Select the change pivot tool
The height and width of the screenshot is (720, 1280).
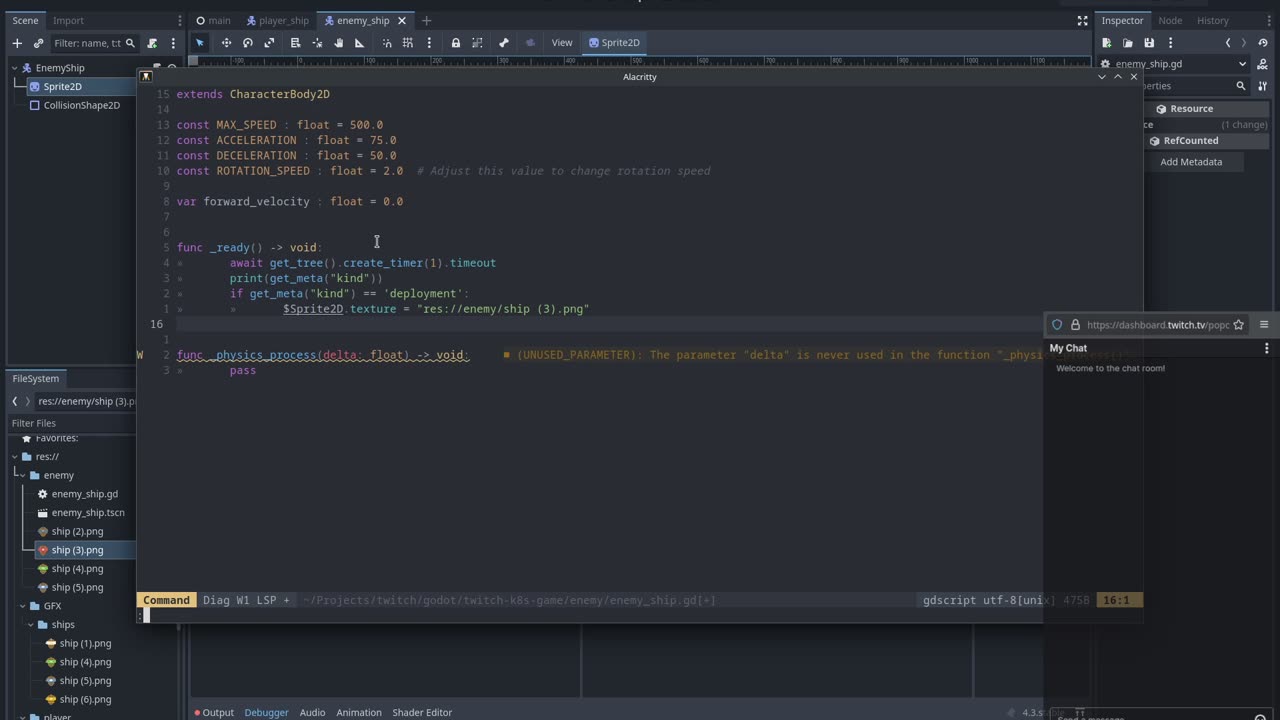point(317,43)
